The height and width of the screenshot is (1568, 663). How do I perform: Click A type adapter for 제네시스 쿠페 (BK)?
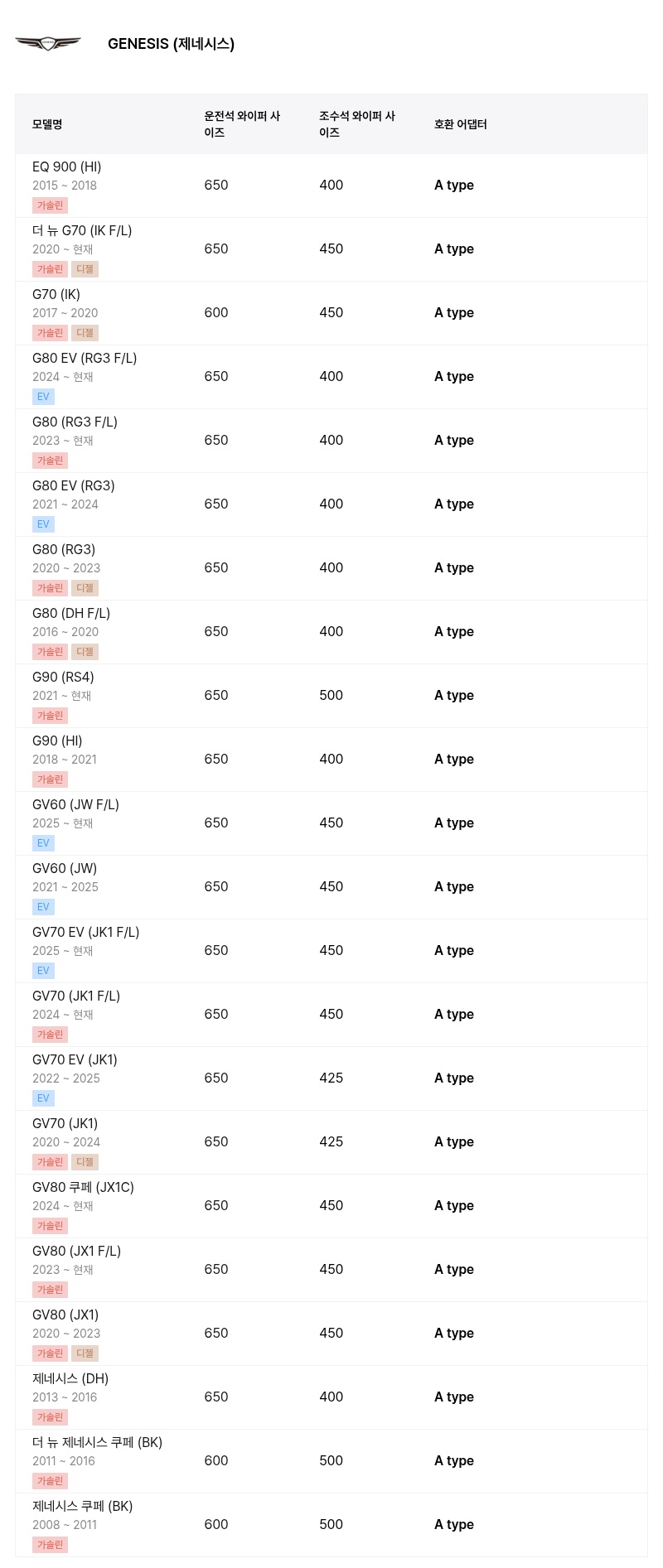(454, 1525)
